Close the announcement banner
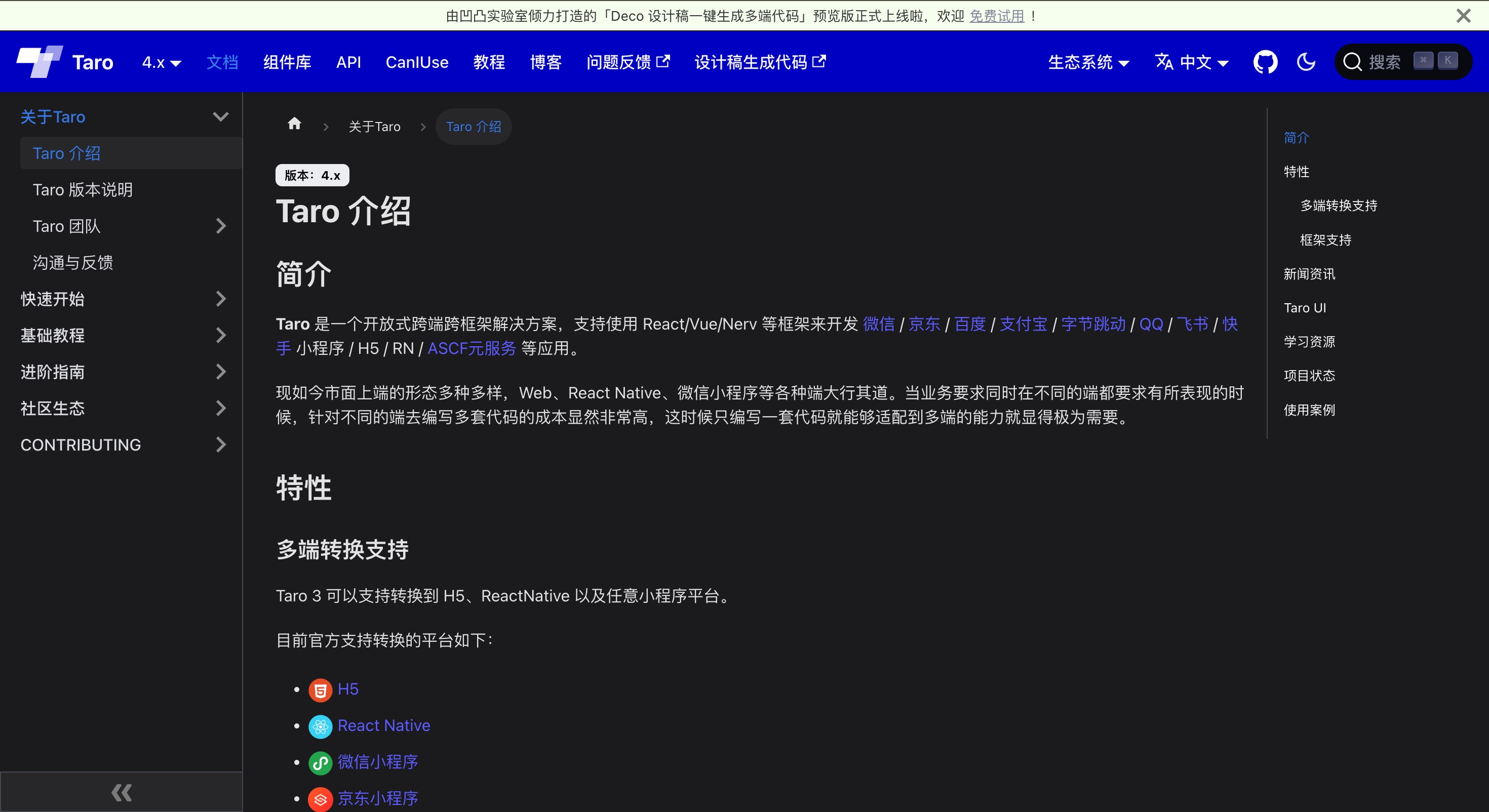 (x=1463, y=16)
